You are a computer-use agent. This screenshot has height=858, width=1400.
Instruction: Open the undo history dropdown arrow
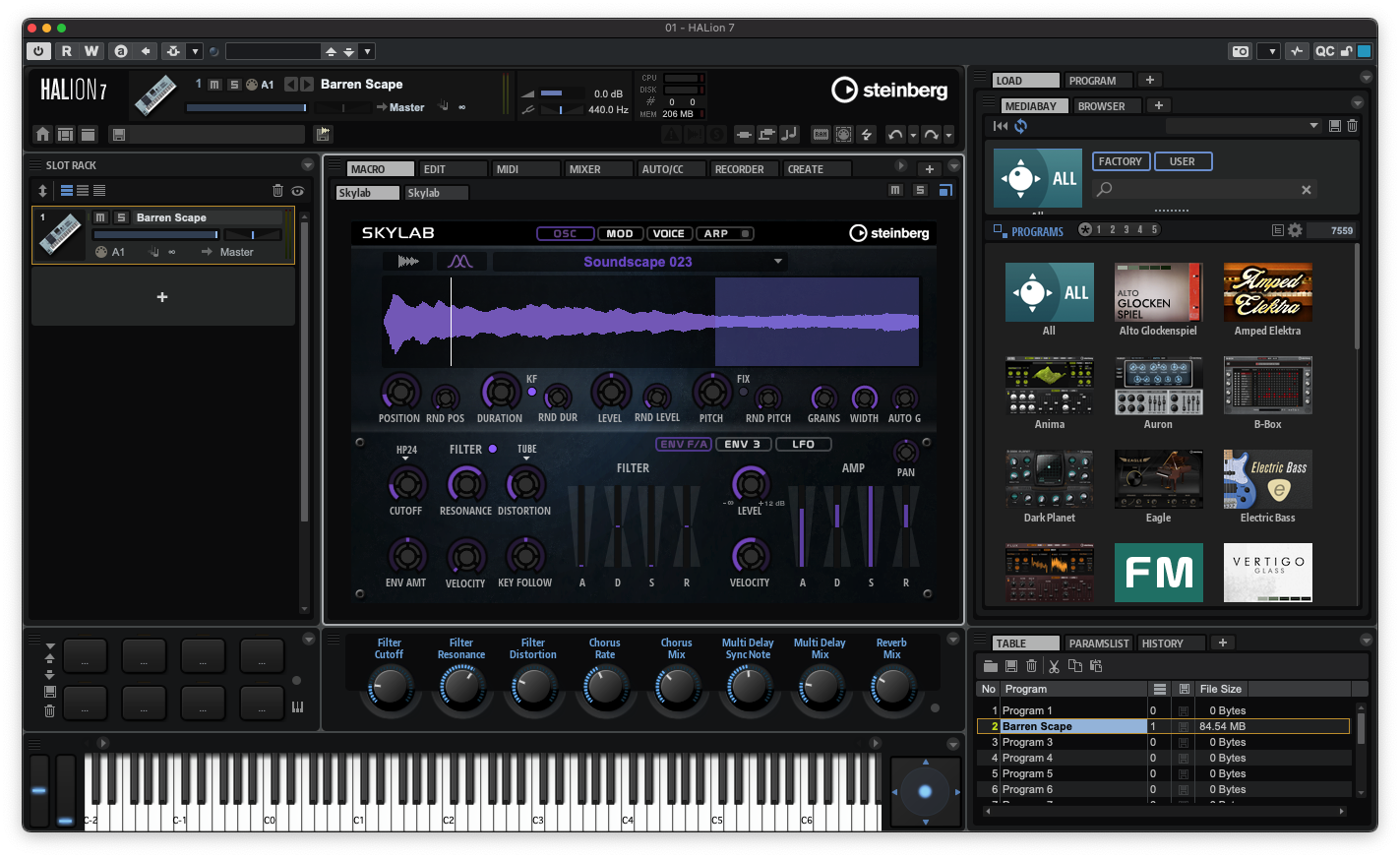(913, 135)
